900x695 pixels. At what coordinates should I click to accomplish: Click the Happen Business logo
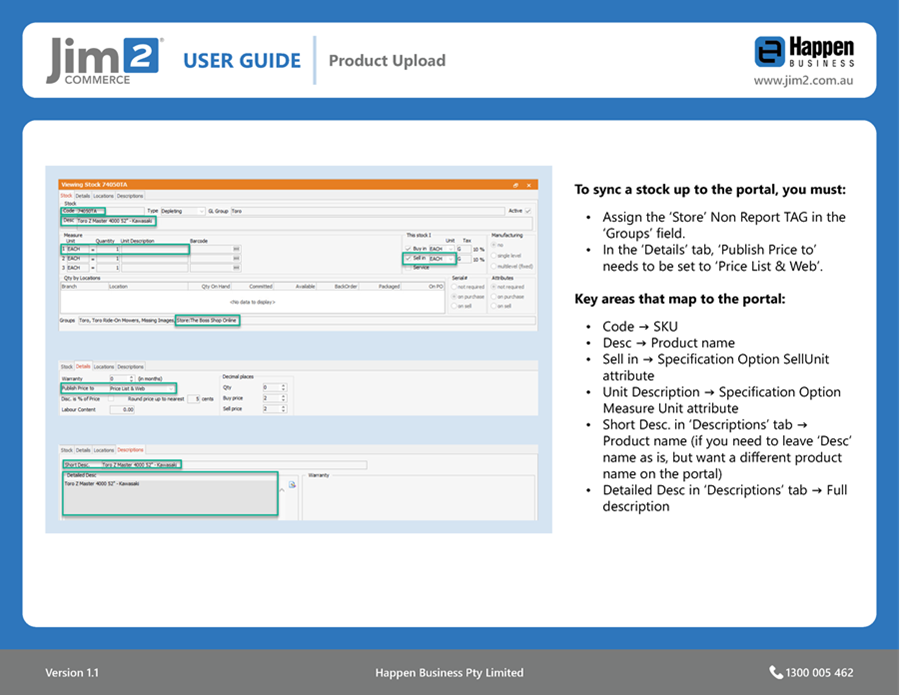pyautogui.click(x=804, y=51)
